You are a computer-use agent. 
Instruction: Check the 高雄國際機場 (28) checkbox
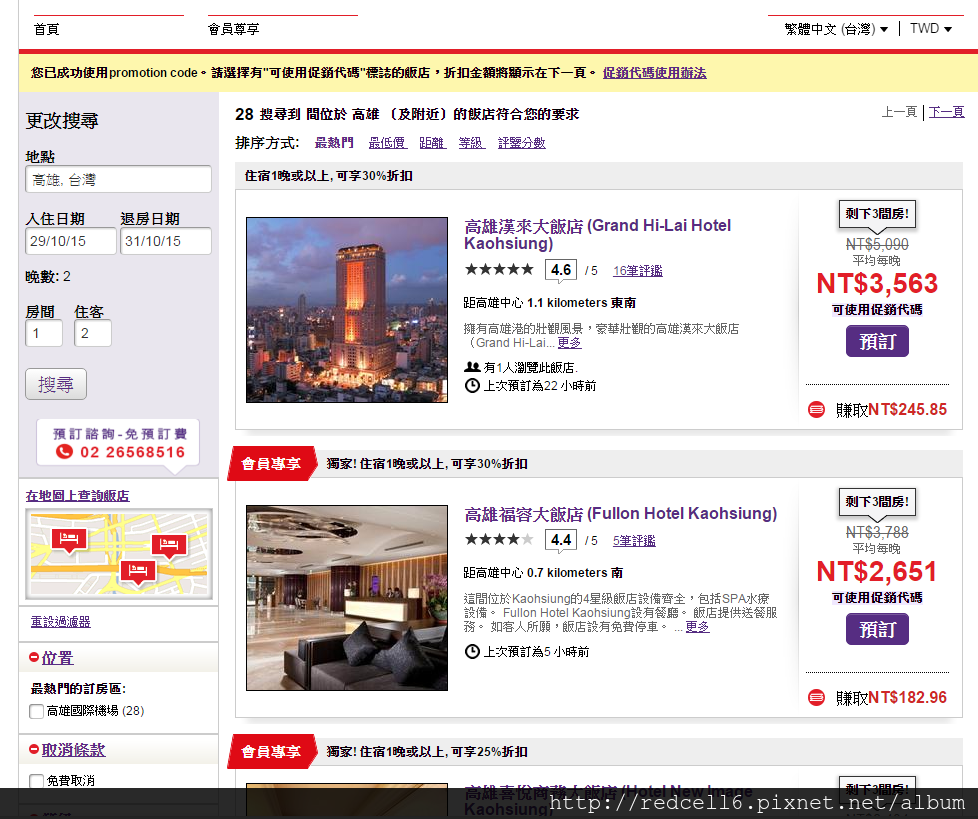pos(36,711)
